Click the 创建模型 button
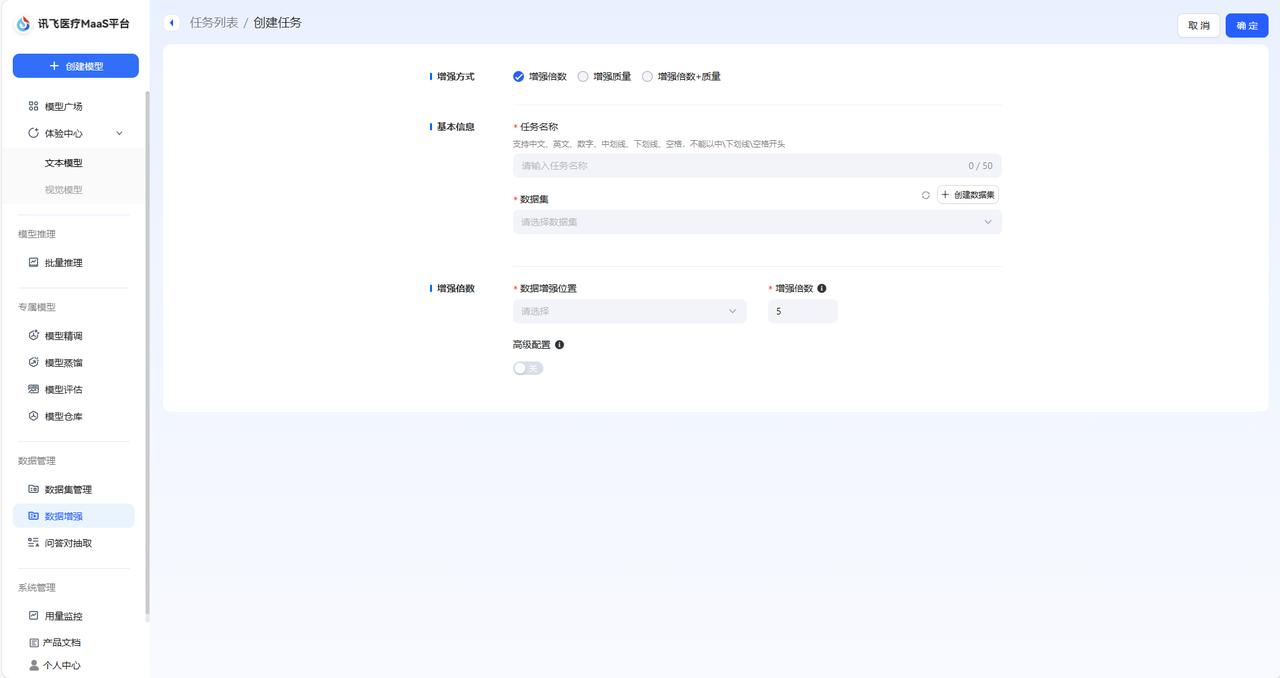 (76, 66)
